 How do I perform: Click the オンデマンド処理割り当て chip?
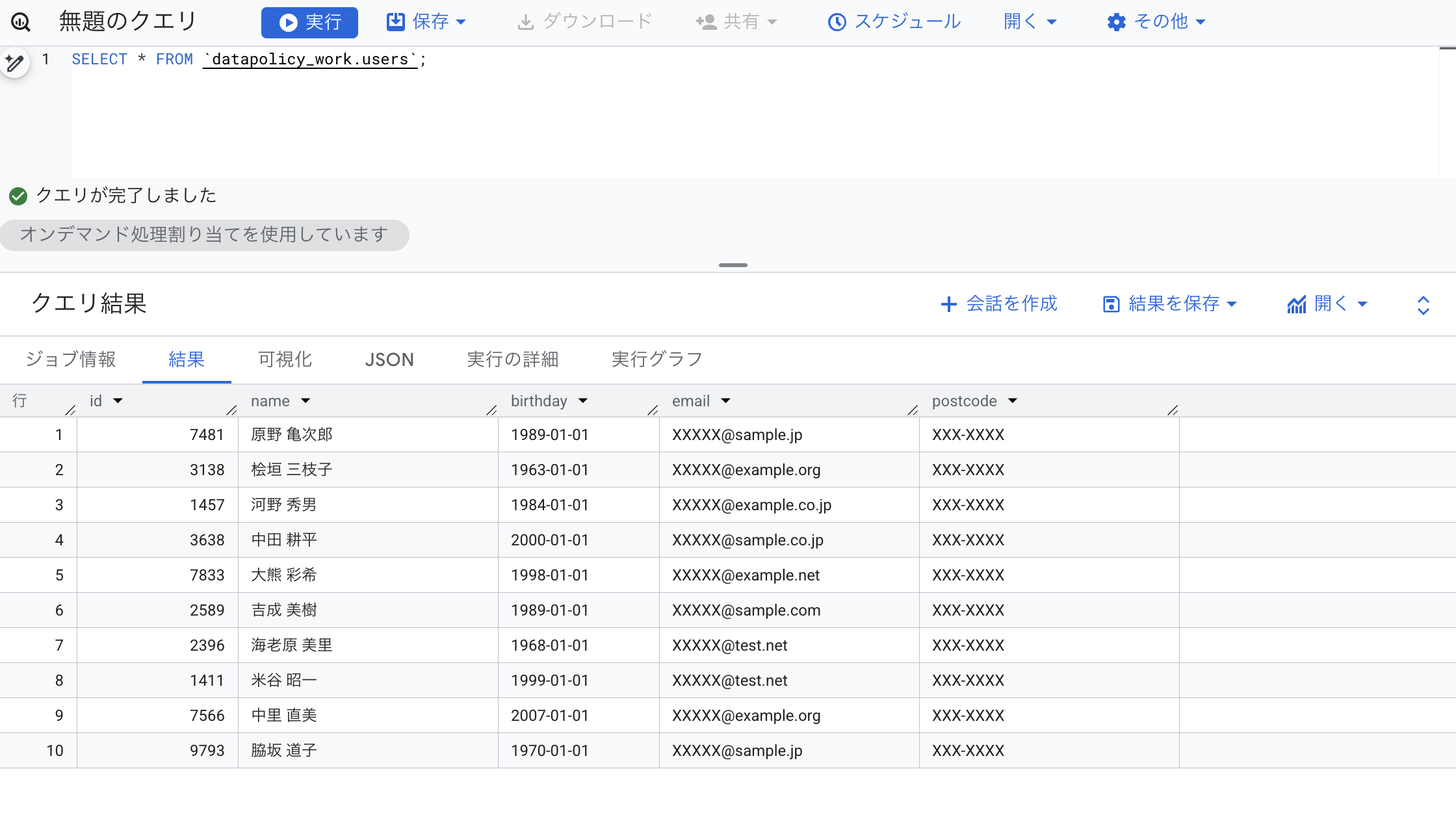coord(204,235)
